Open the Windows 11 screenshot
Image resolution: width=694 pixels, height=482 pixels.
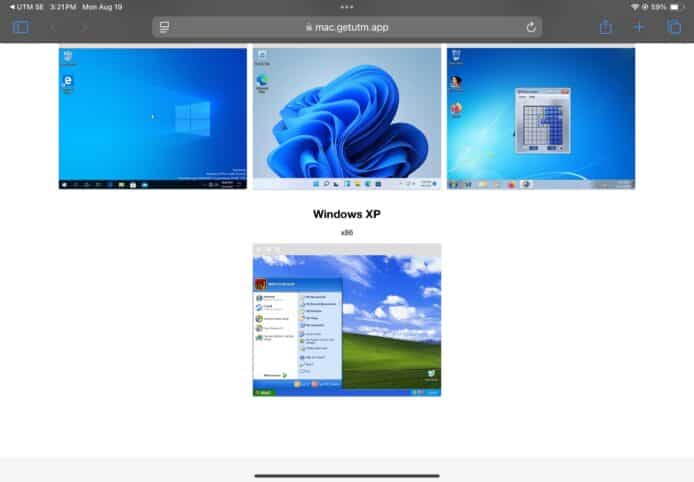pyautogui.click(x=347, y=118)
